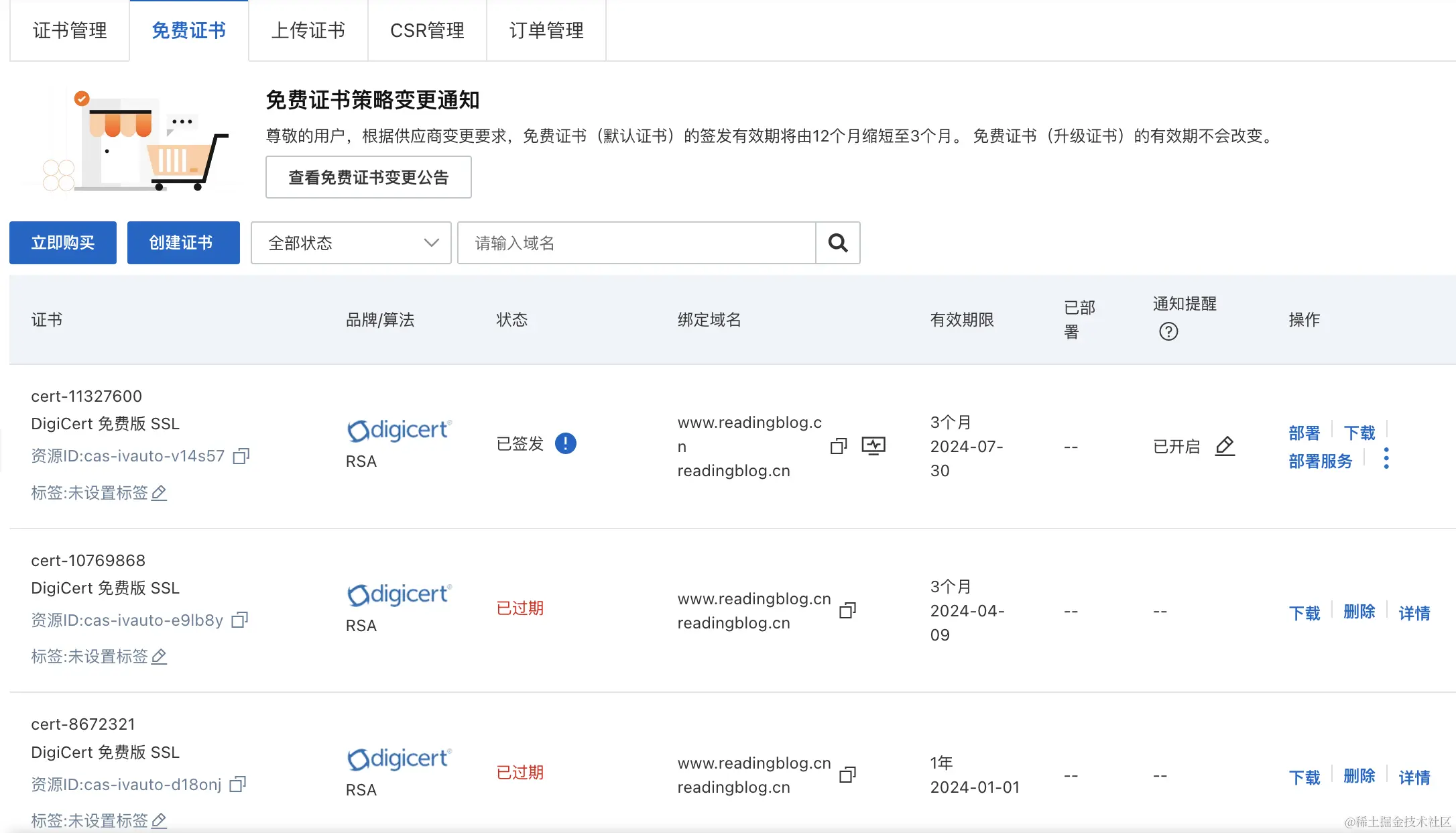
Task: Copy domains of cert-10769868
Action: 848,610
